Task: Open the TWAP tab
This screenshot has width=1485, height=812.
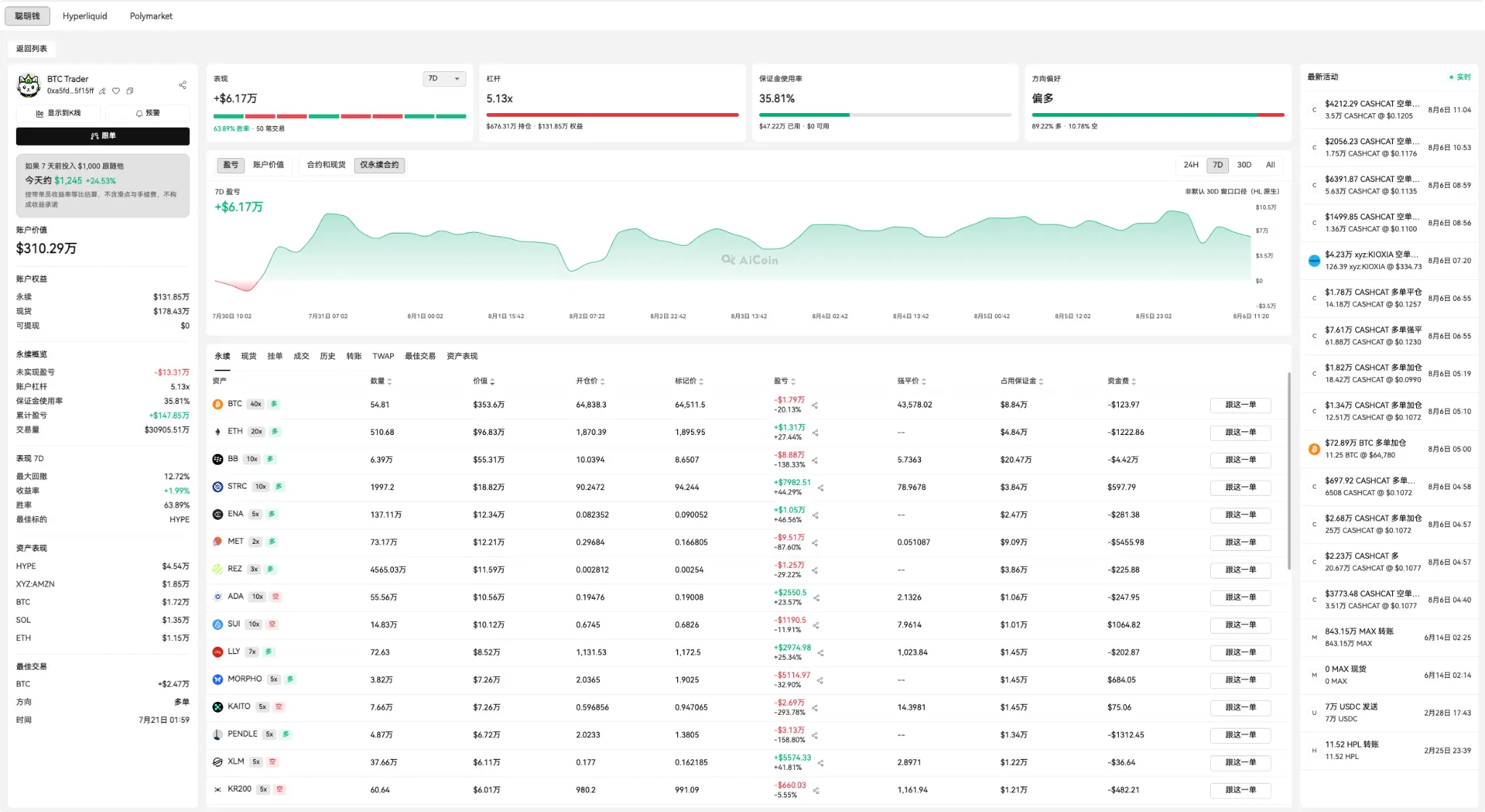Action: click(383, 357)
